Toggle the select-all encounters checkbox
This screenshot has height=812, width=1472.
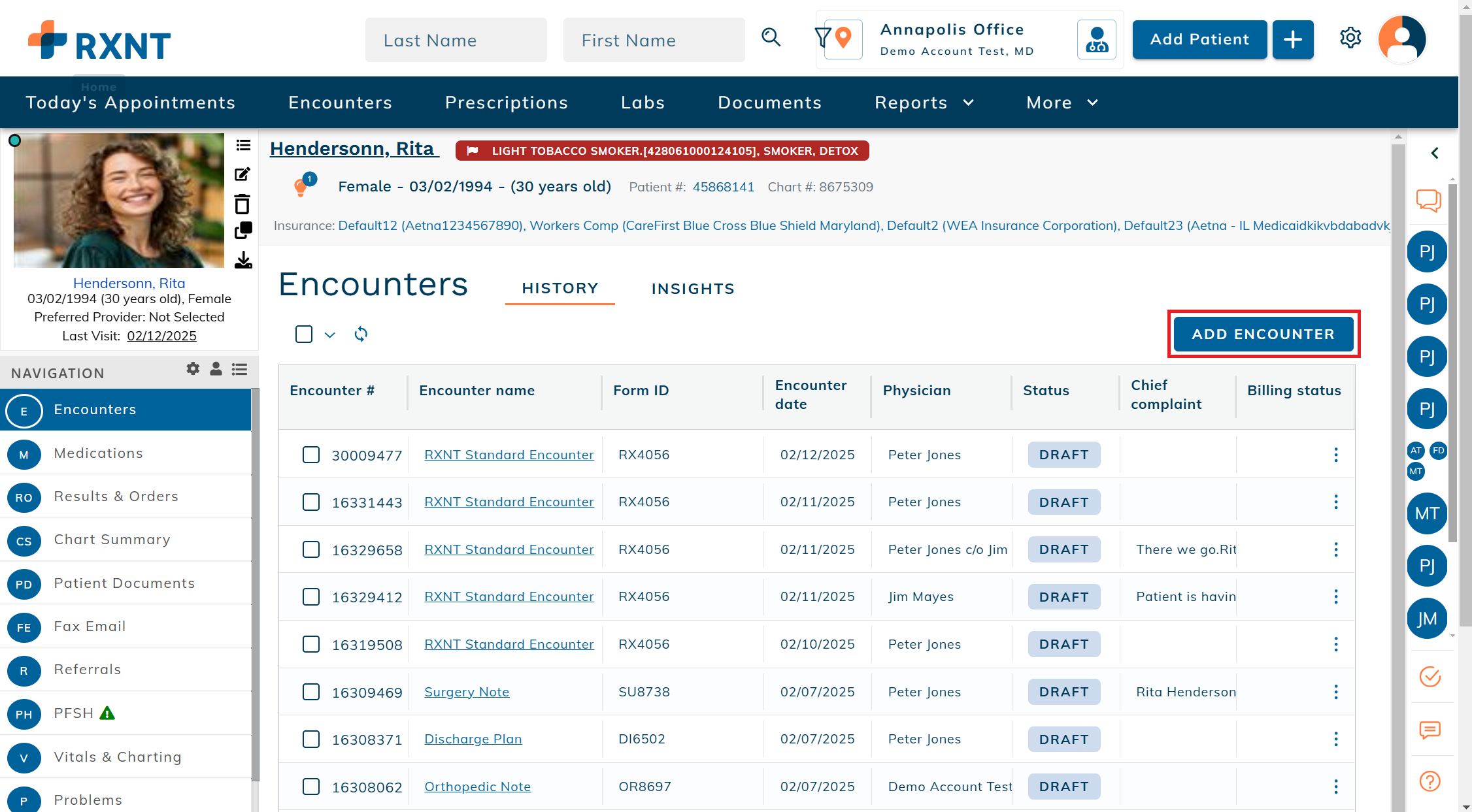point(304,334)
